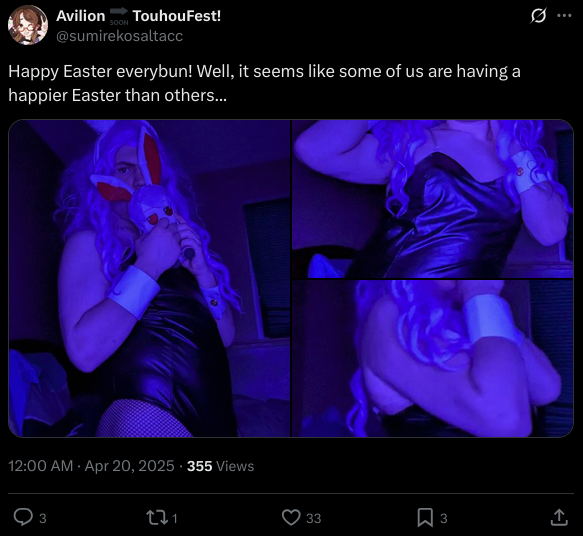
Task: Click the repost arrows icon
Action: 158,517
